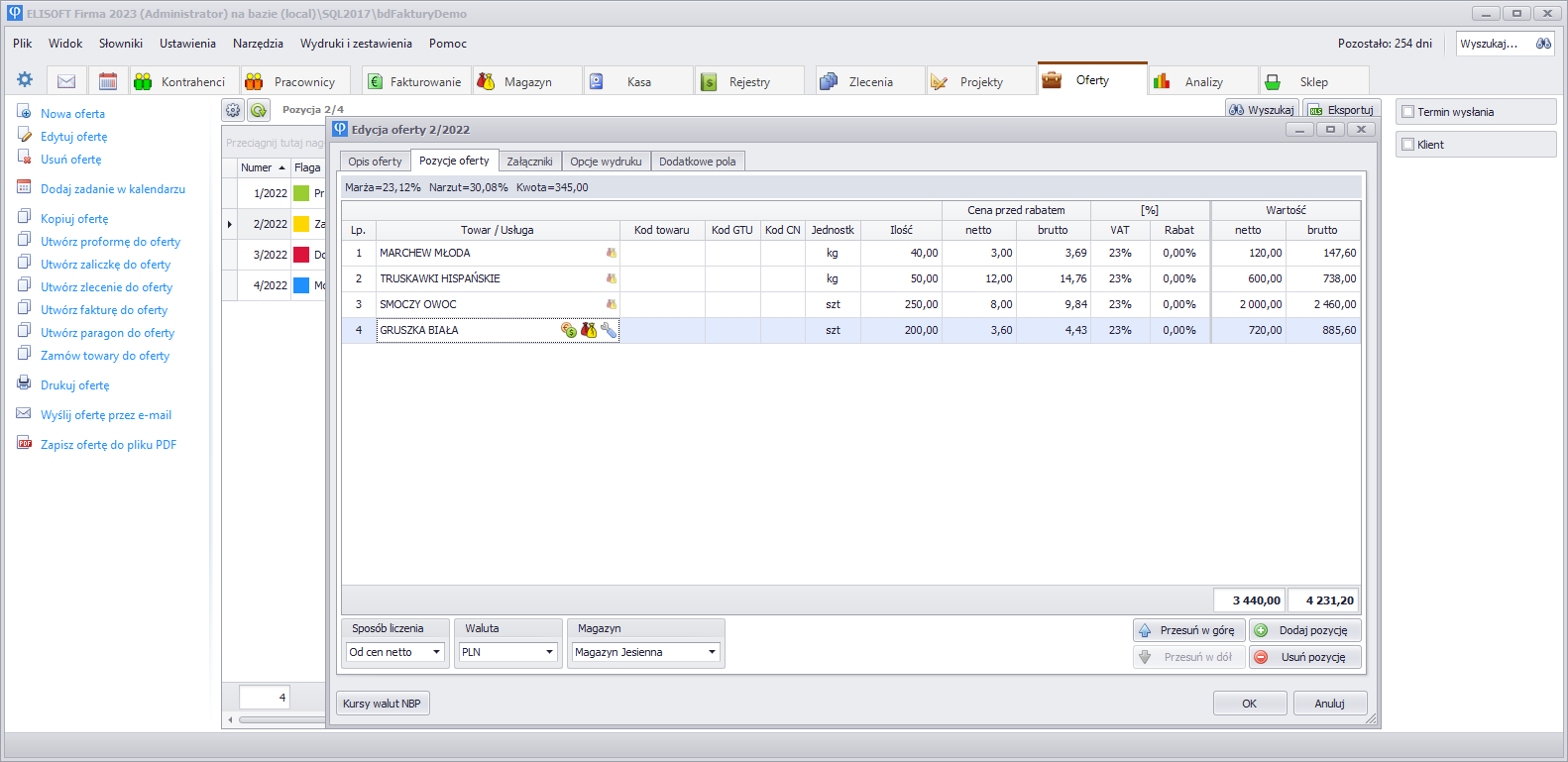Image resolution: width=1568 pixels, height=762 pixels.
Task: Click the Eksportuj button
Action: tap(1342, 110)
